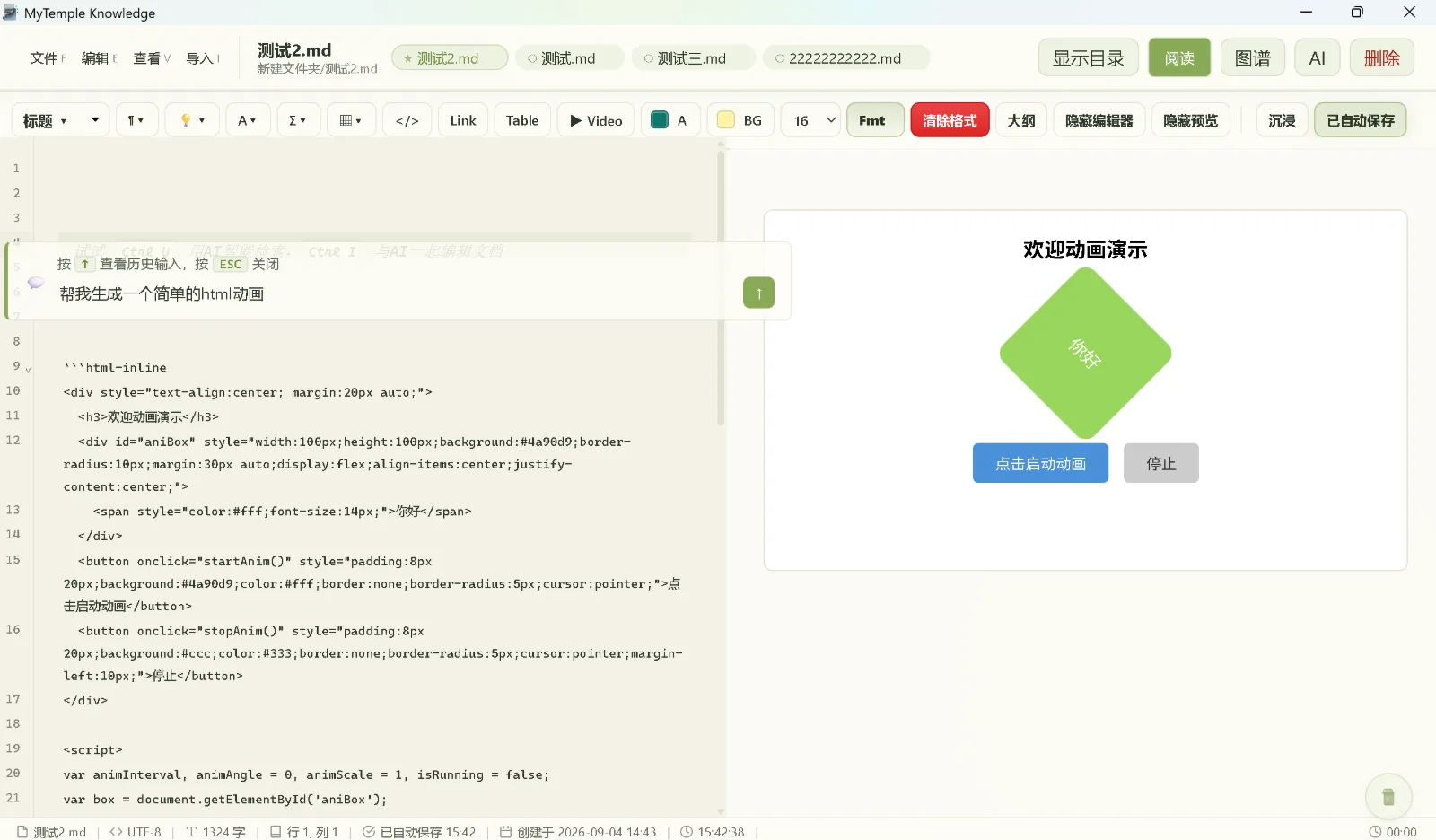
Task: Click the red 删除 delete button
Action: (x=1381, y=58)
